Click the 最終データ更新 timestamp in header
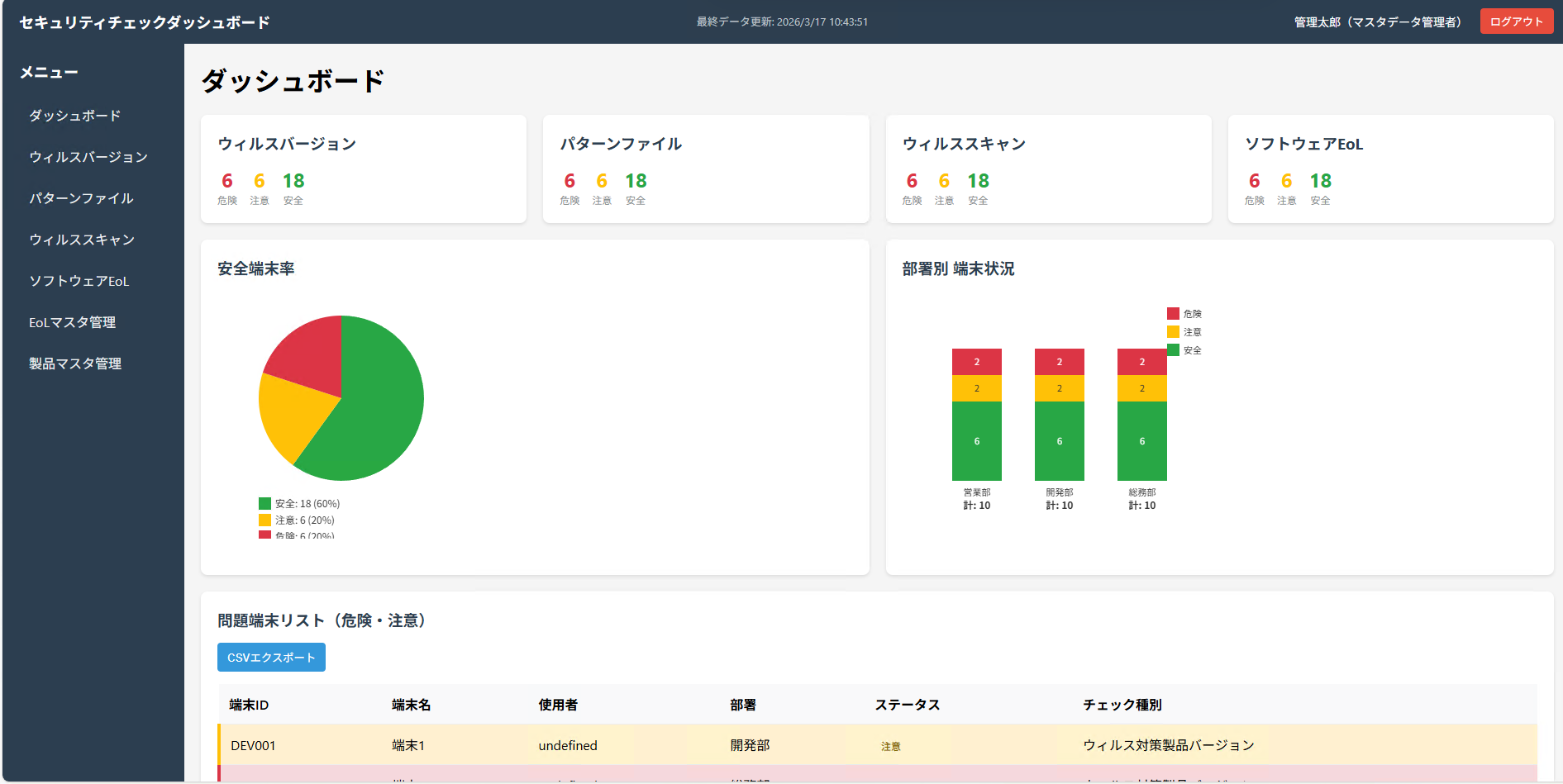 point(782,22)
